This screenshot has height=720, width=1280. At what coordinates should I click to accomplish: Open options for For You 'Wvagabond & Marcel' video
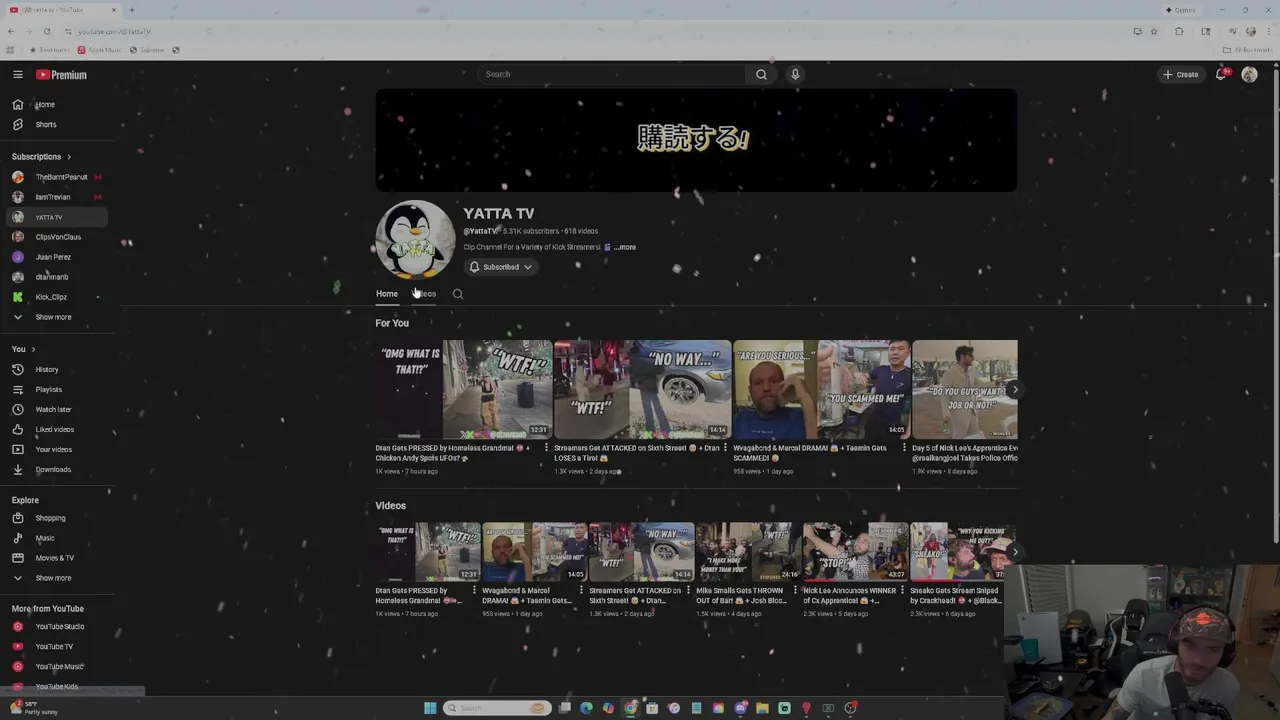coord(903,448)
